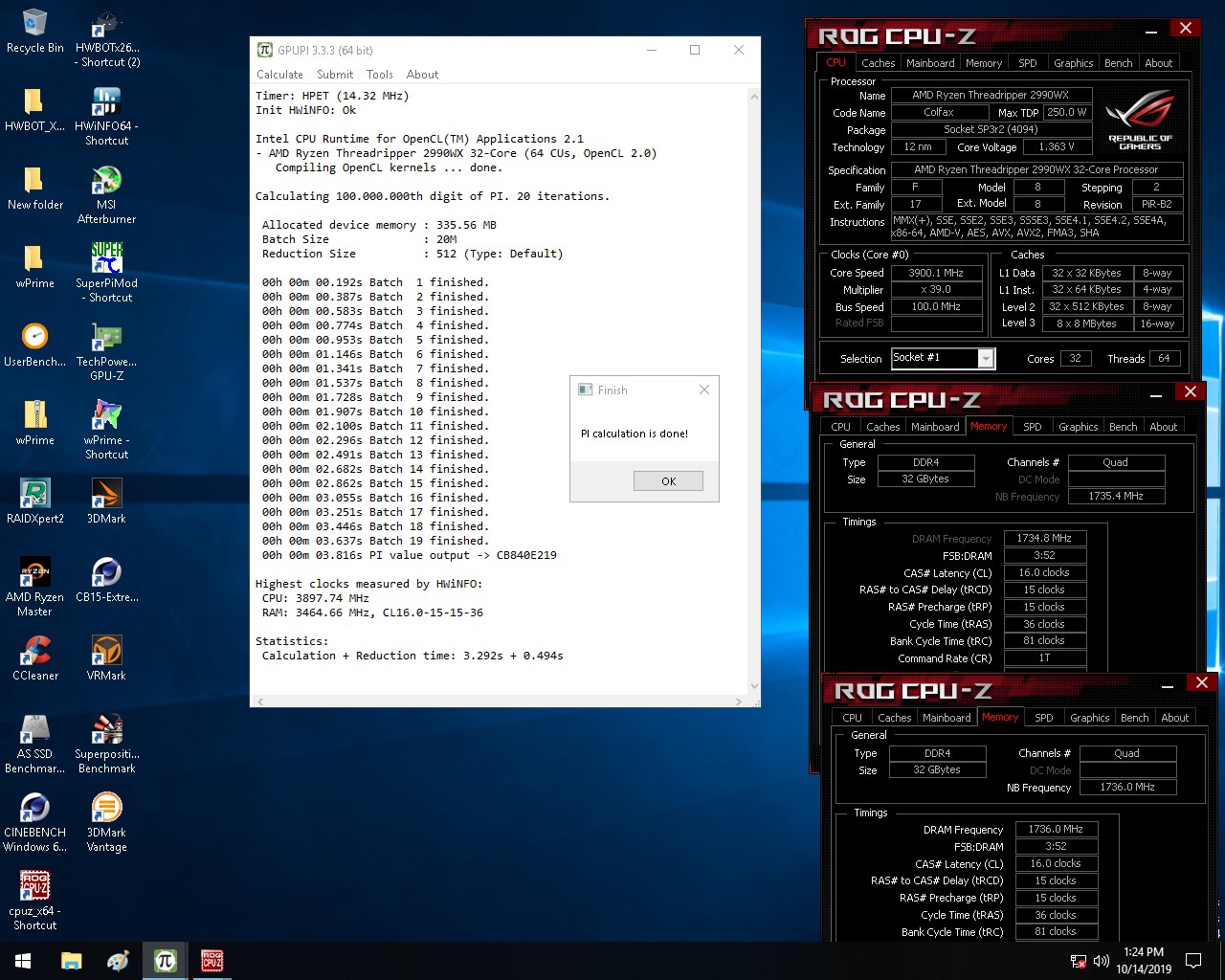Image resolution: width=1225 pixels, height=980 pixels.
Task: Launch MSI Afterburner from desktop
Action: 106,195
